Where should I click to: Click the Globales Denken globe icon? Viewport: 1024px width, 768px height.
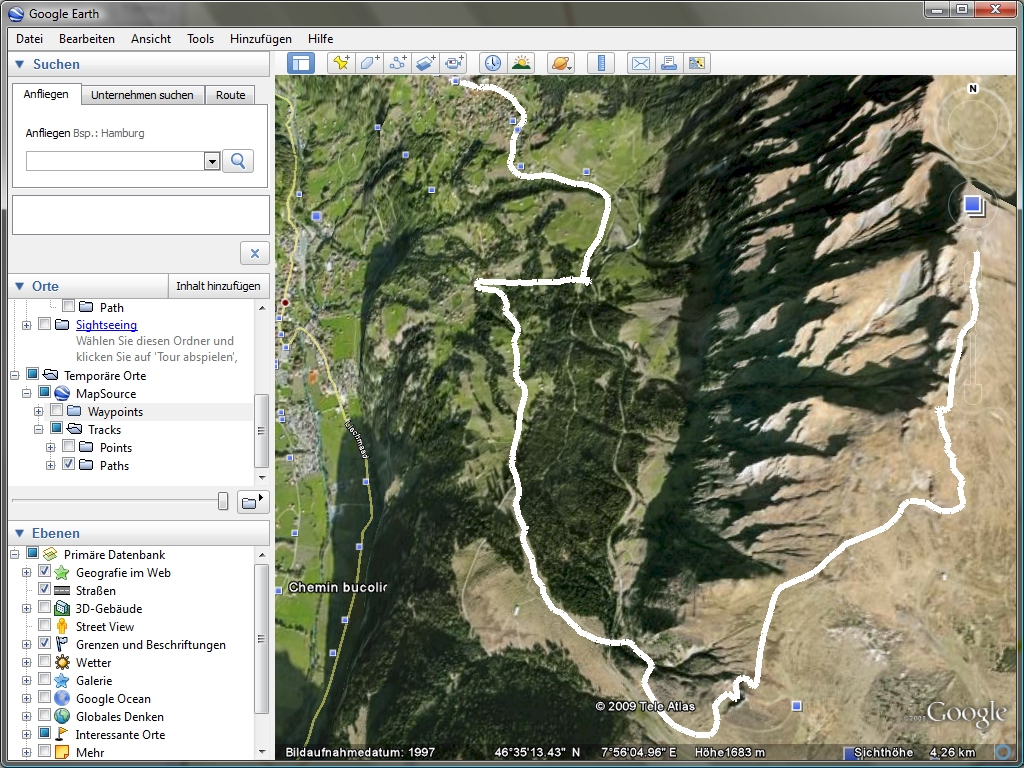pyautogui.click(x=62, y=716)
